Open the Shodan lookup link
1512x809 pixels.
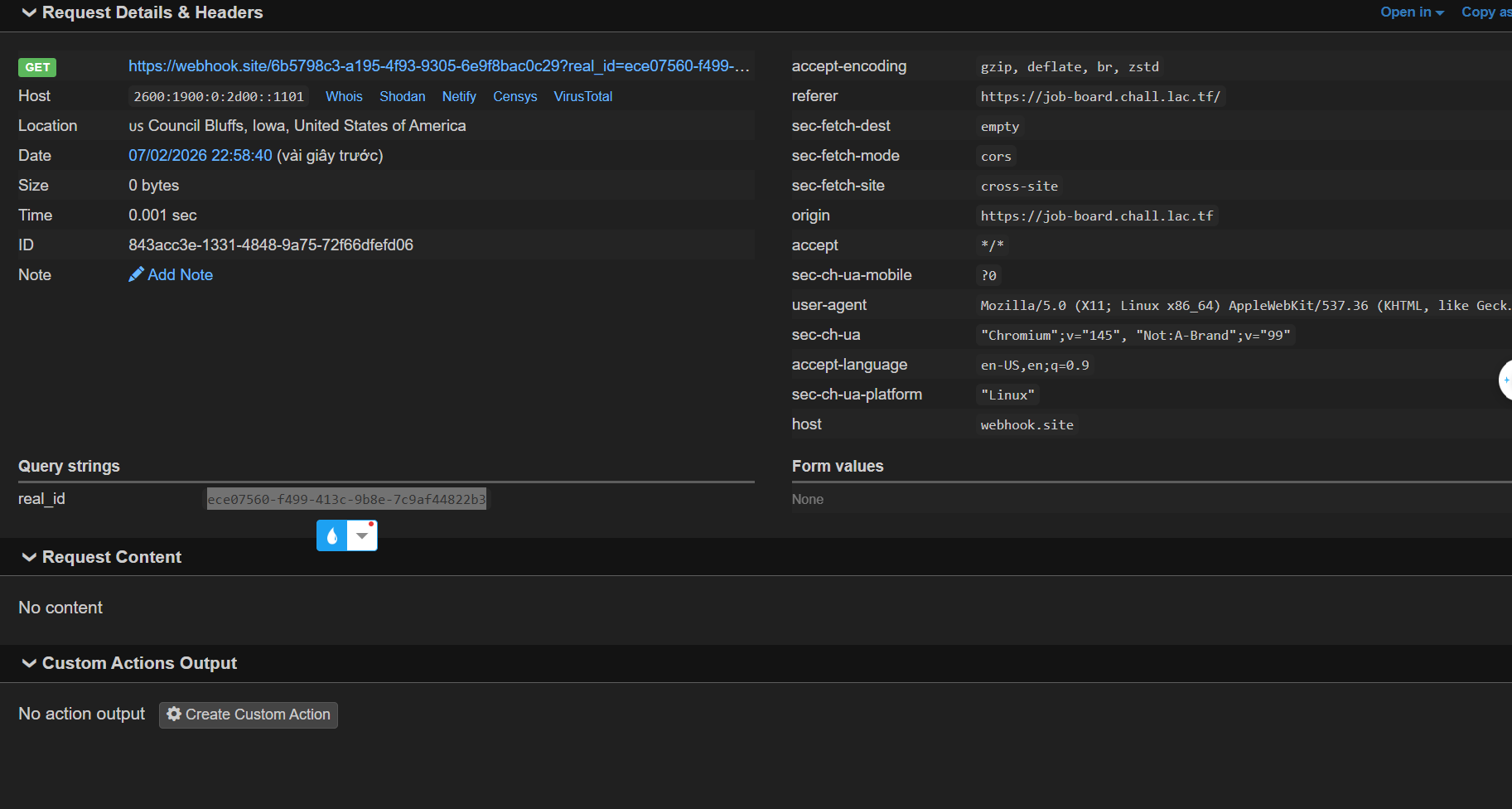click(x=403, y=96)
